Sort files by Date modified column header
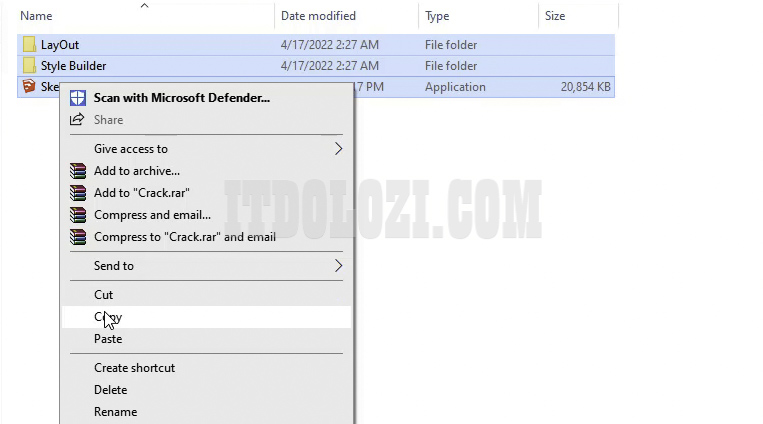 click(320, 16)
